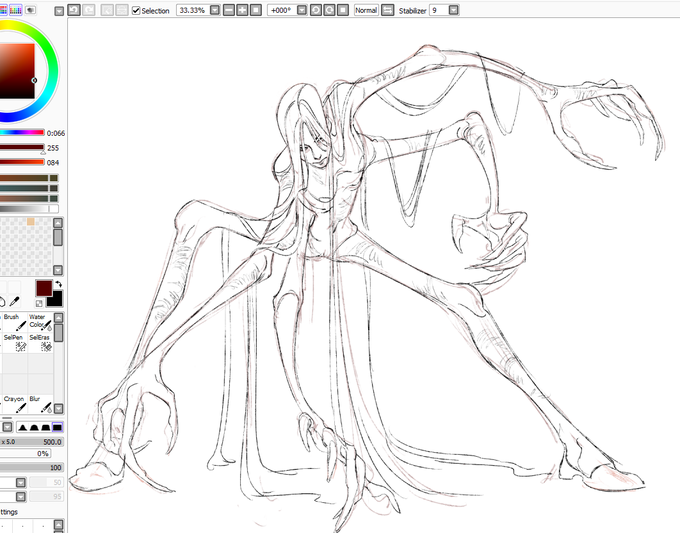Reset canvas rotation with square button
The image size is (680, 533).
(x=343, y=10)
